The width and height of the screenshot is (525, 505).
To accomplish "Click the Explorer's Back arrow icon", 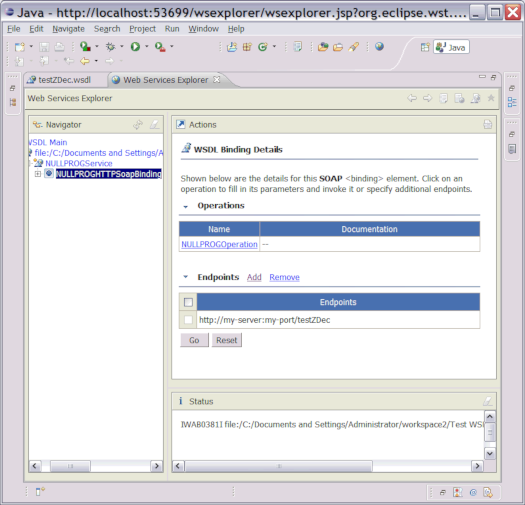I will [412, 98].
